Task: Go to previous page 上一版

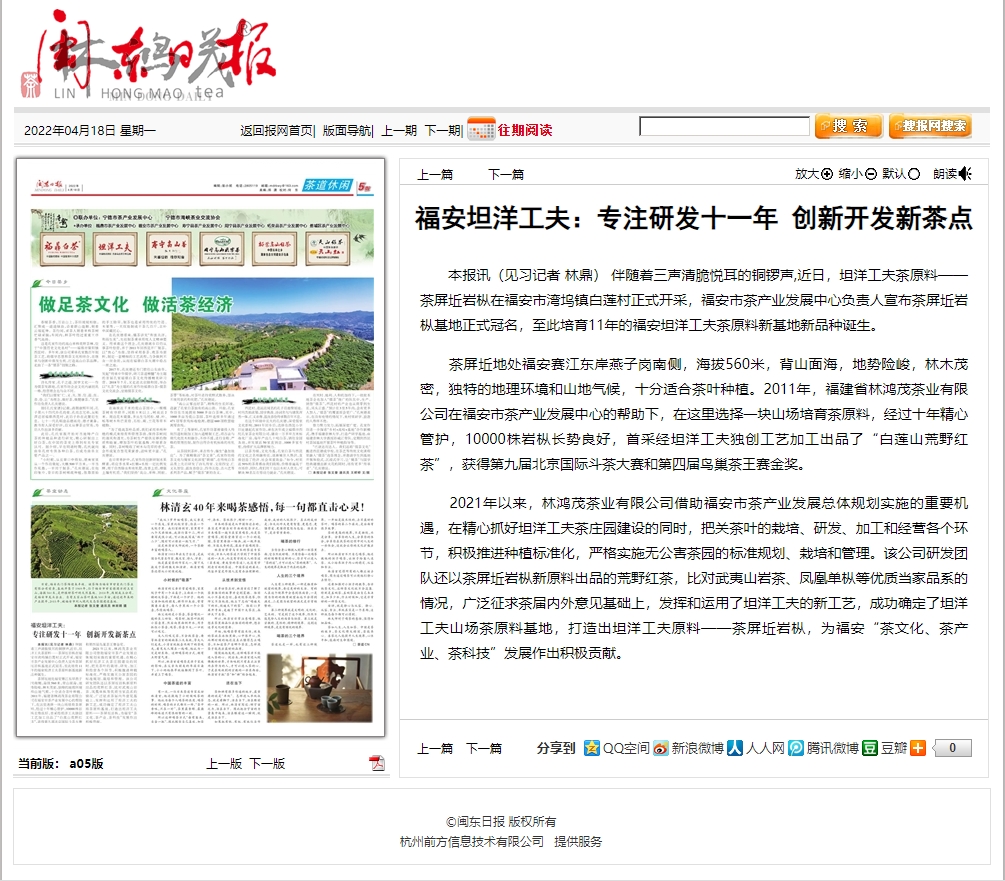Action: pos(224,764)
